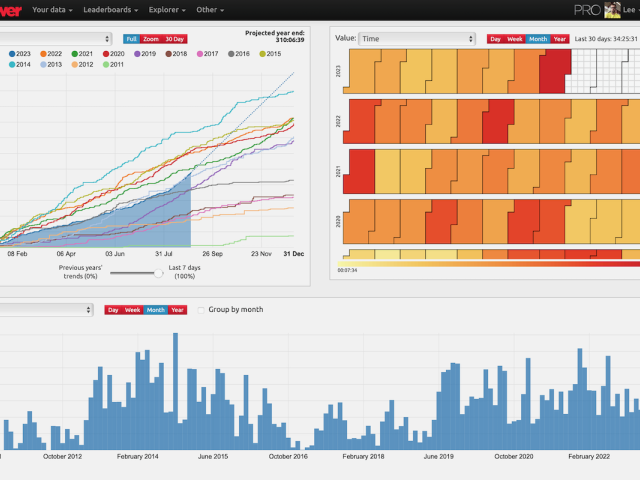640x480 pixels.
Task: Select the Full view on line chart
Action: pyautogui.click(x=131, y=39)
